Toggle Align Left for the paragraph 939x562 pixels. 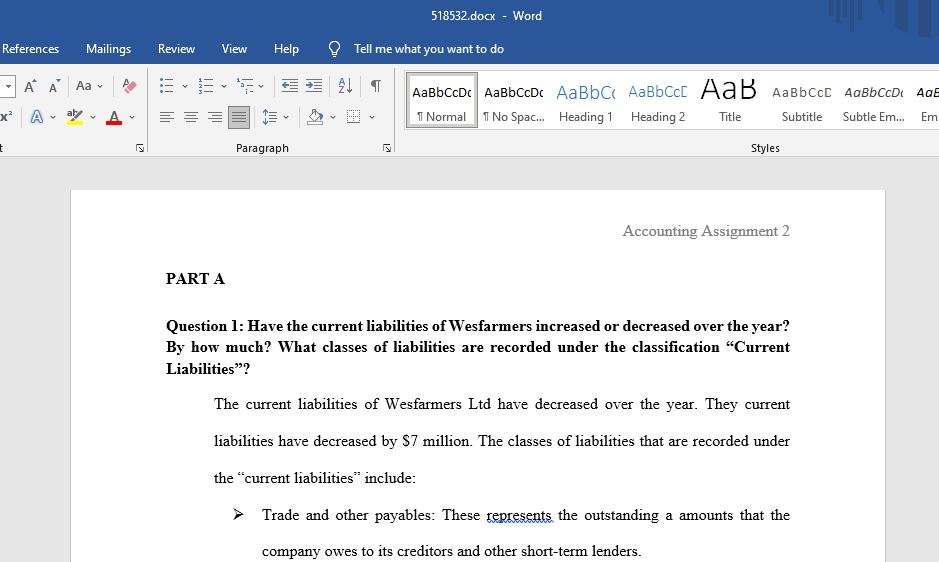tap(166, 117)
